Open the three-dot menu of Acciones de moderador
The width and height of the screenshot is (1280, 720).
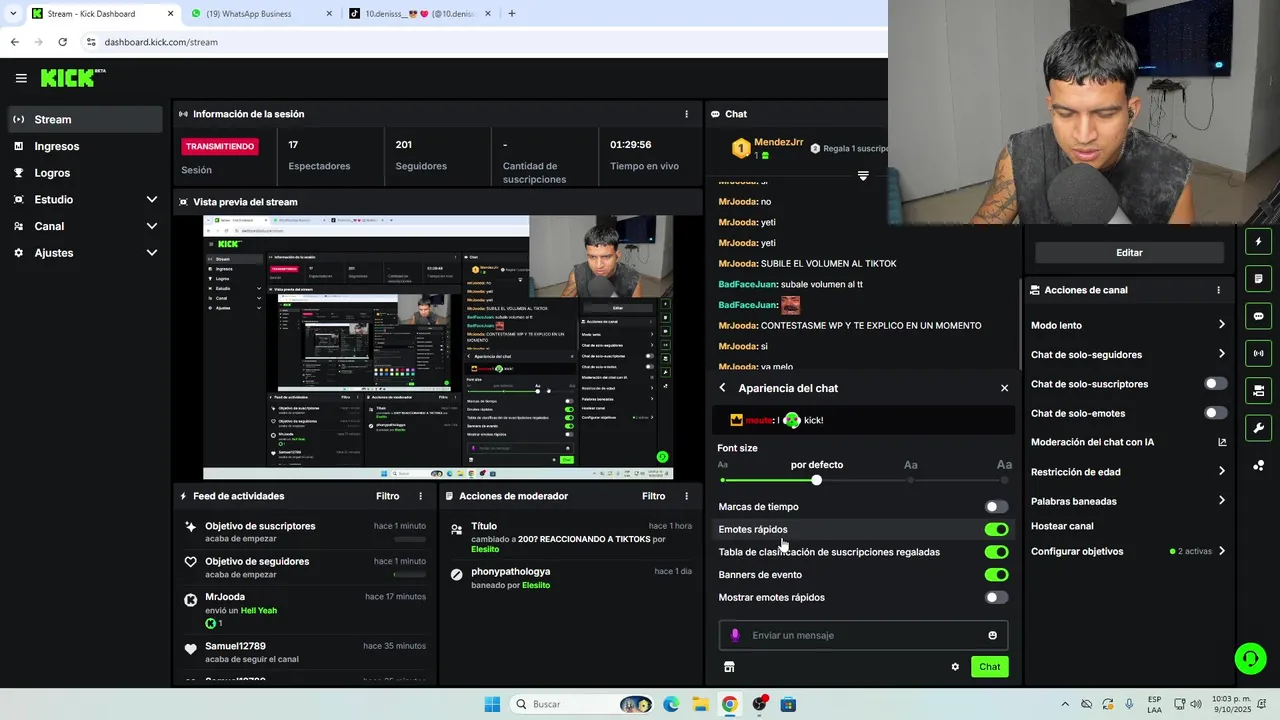(x=686, y=496)
